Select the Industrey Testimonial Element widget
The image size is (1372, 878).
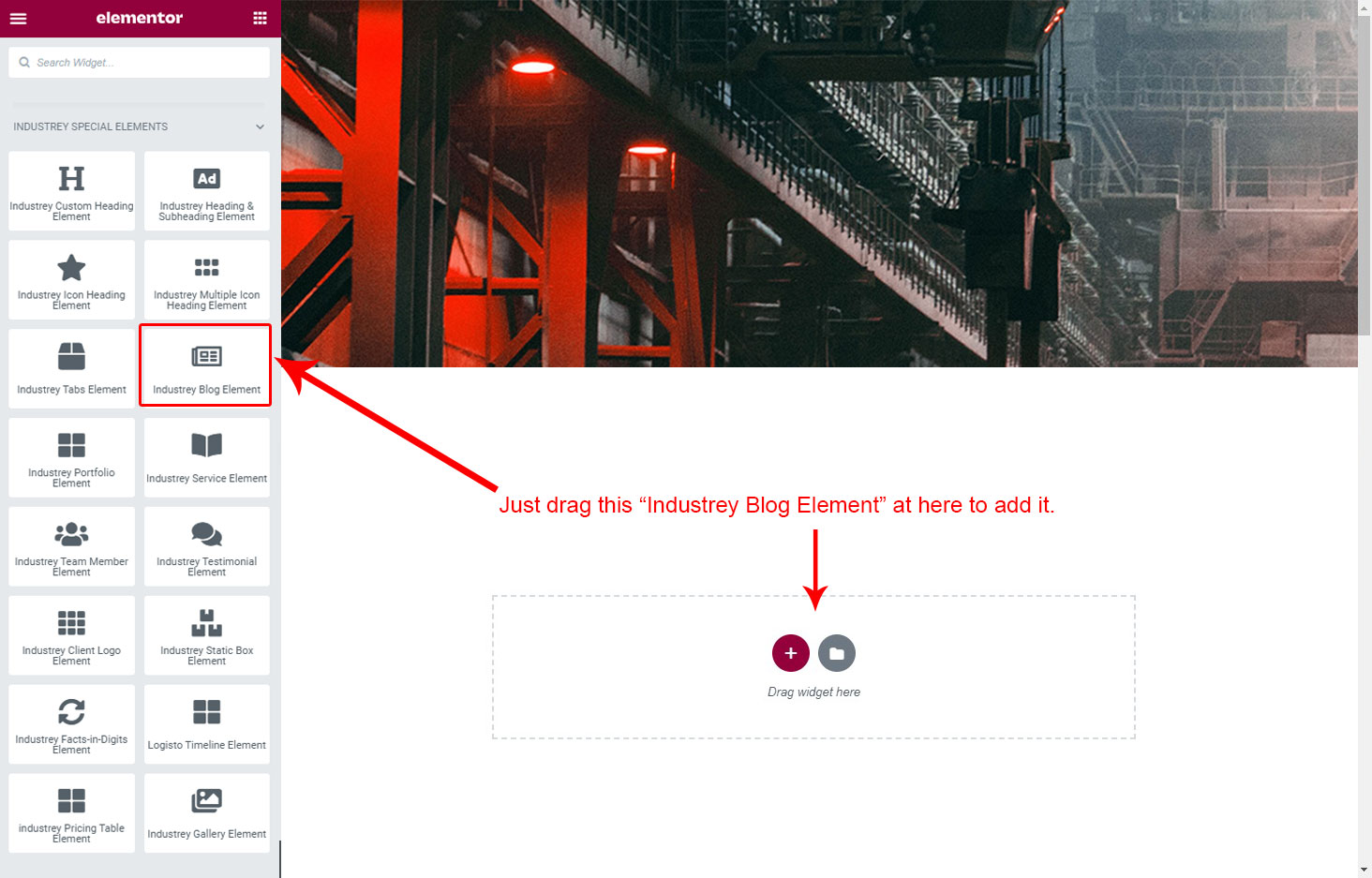point(207,546)
